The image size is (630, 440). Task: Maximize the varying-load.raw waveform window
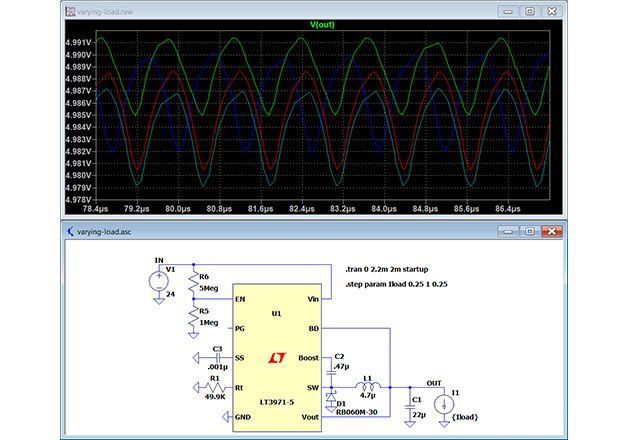click(530, 11)
